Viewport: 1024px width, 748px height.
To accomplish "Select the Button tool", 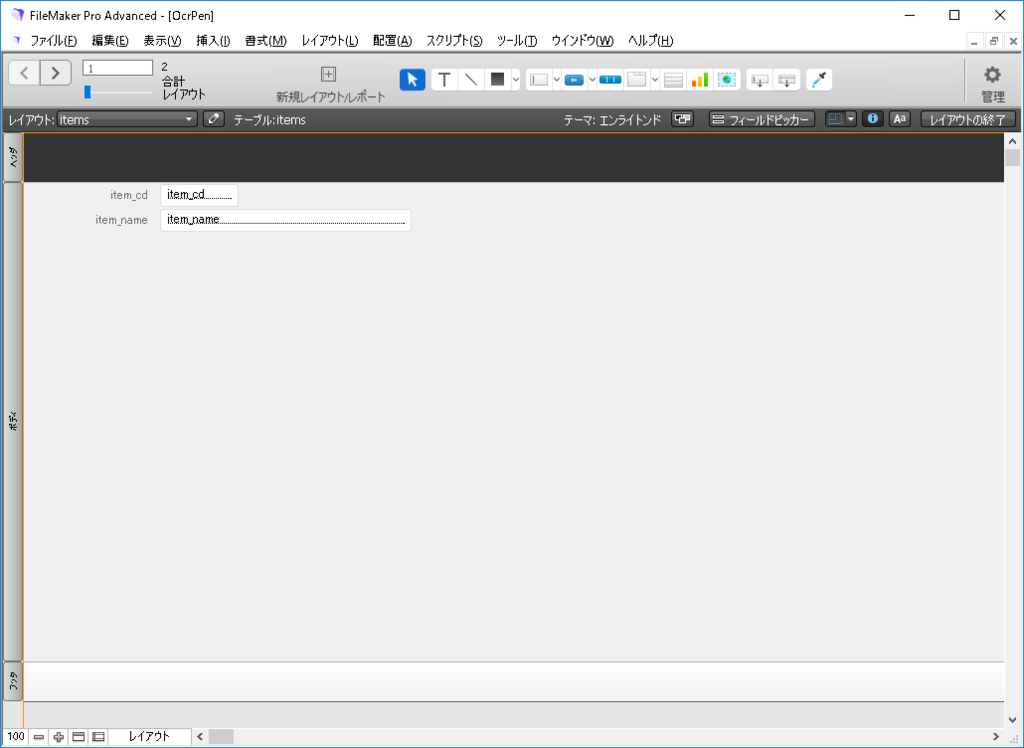I will point(574,80).
